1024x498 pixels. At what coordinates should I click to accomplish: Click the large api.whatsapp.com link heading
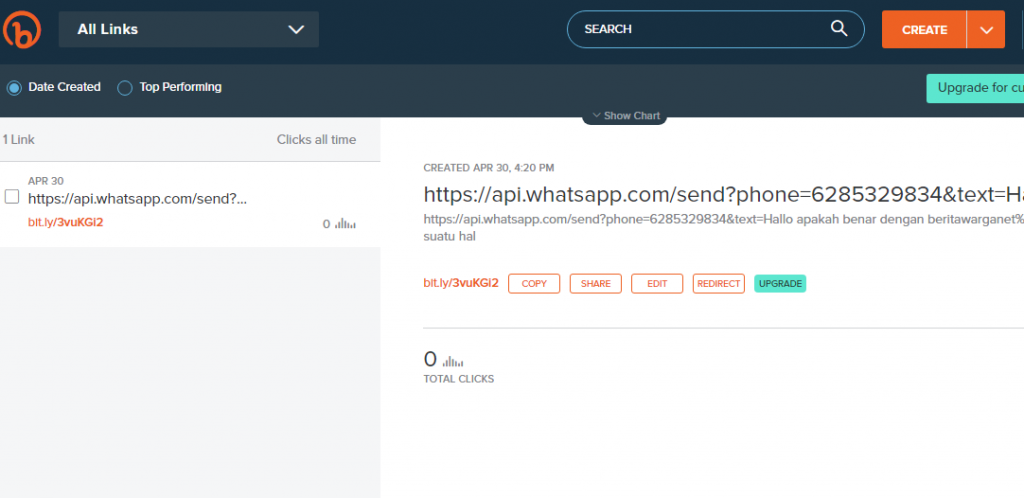pos(724,195)
